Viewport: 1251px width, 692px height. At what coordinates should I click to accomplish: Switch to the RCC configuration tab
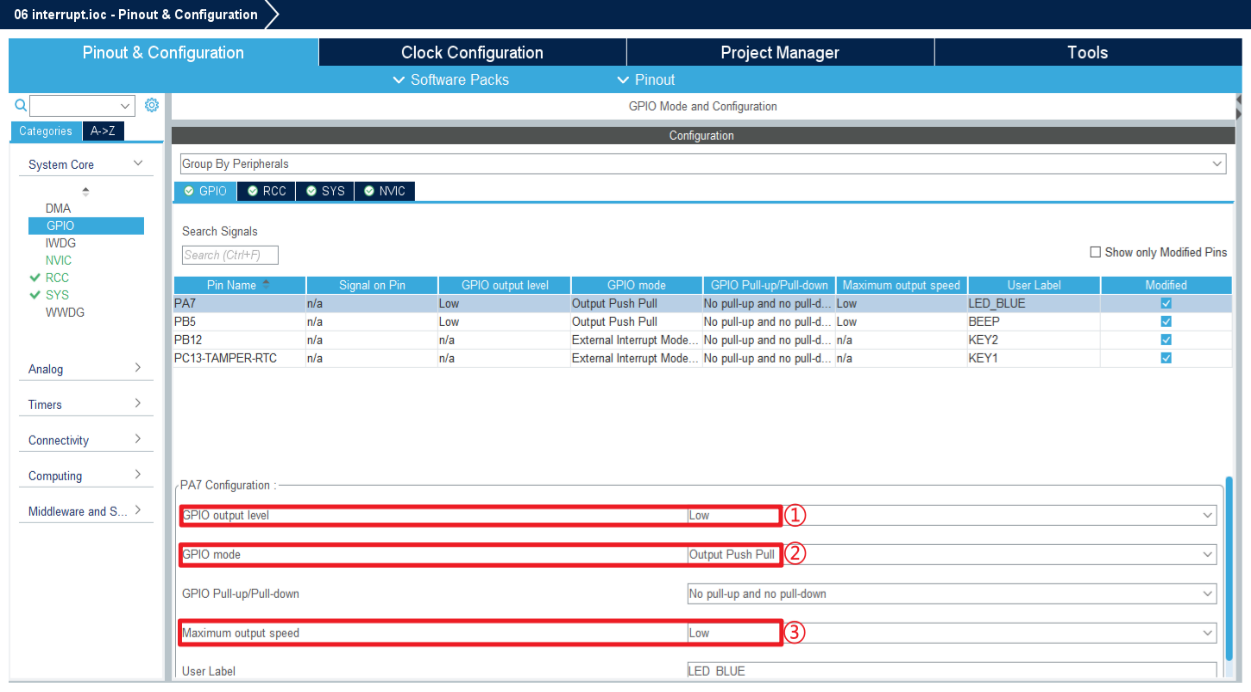[x=266, y=191]
